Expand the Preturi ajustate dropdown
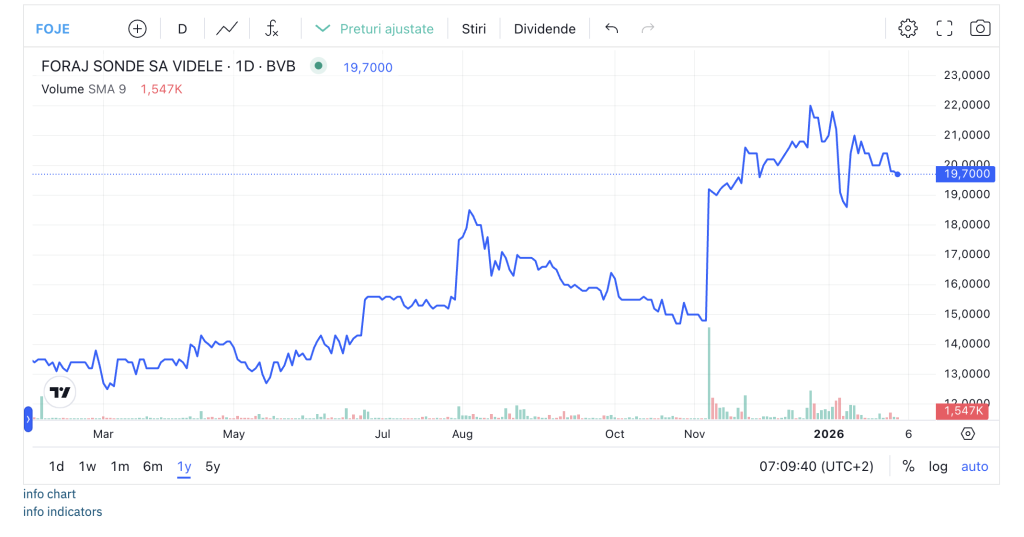 click(x=375, y=29)
